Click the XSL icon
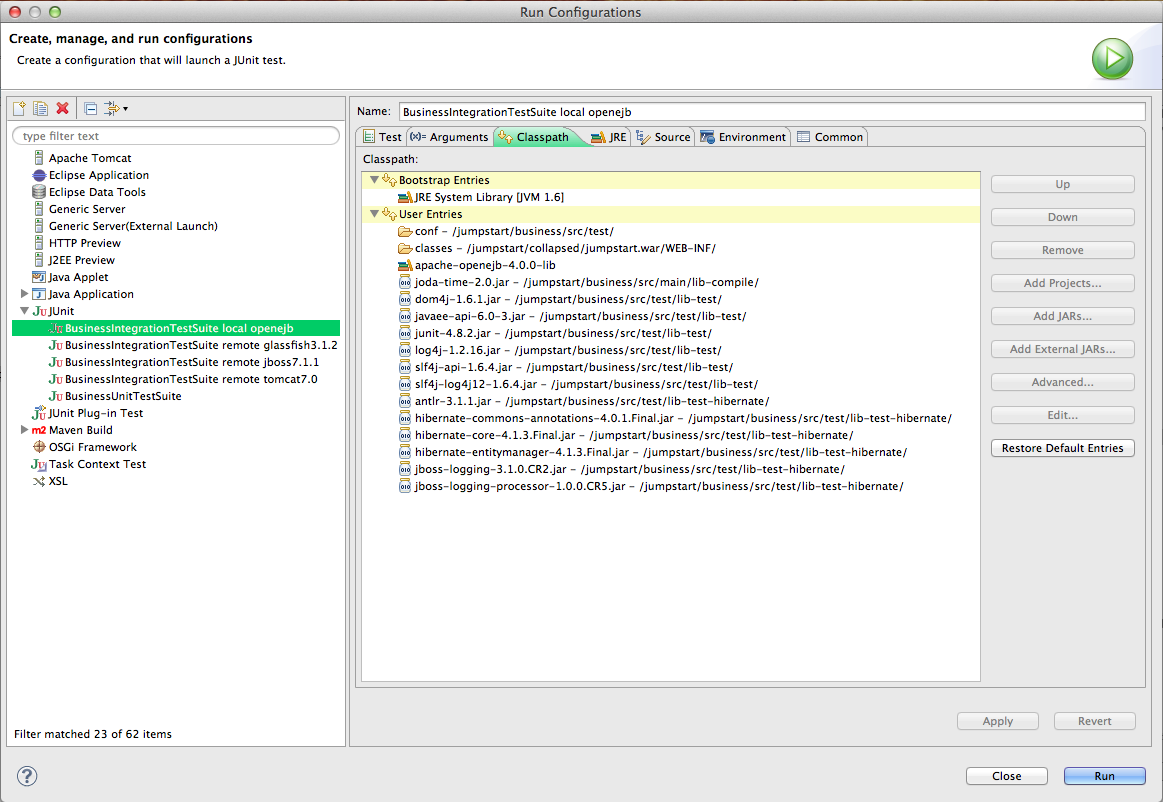Screen dimensions: 1163x802 tap(39, 481)
